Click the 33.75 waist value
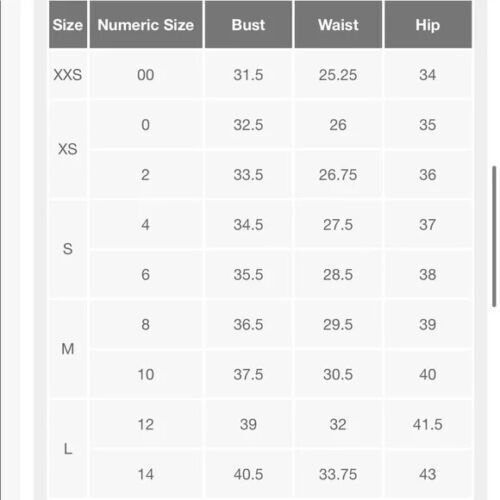 (338, 474)
